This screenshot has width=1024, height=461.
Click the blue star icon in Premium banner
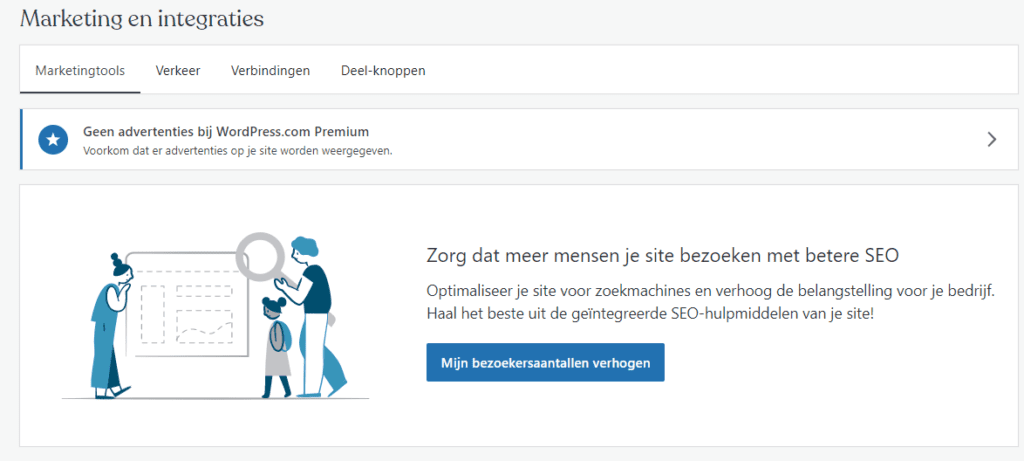pos(54,140)
